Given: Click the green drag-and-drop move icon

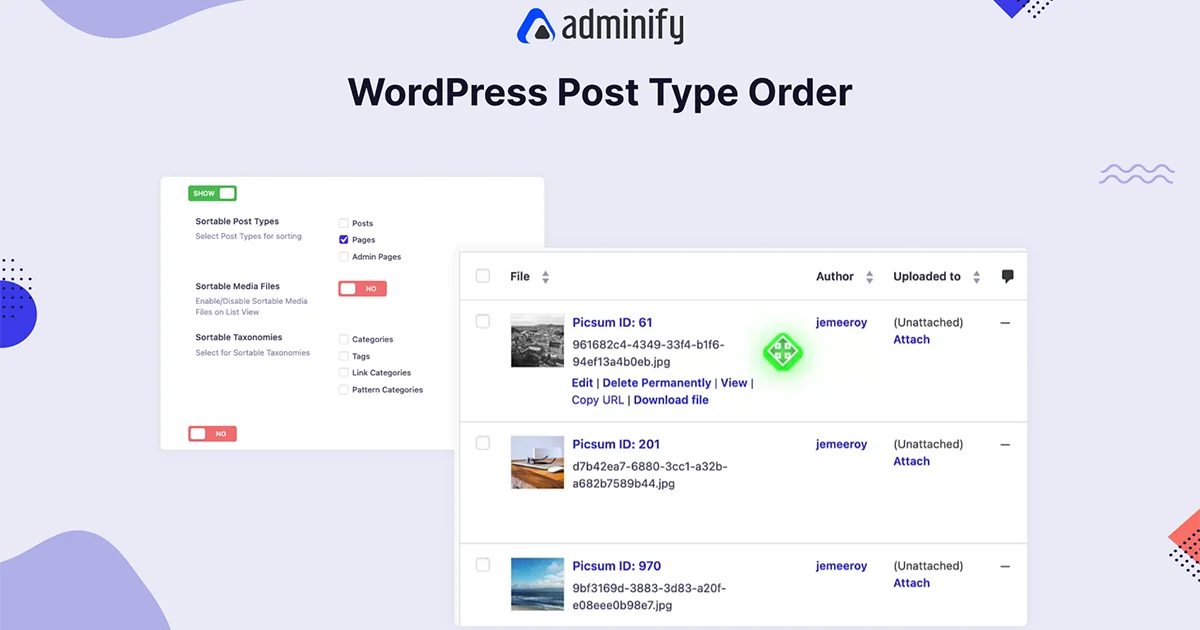Looking at the screenshot, I should [x=782, y=352].
